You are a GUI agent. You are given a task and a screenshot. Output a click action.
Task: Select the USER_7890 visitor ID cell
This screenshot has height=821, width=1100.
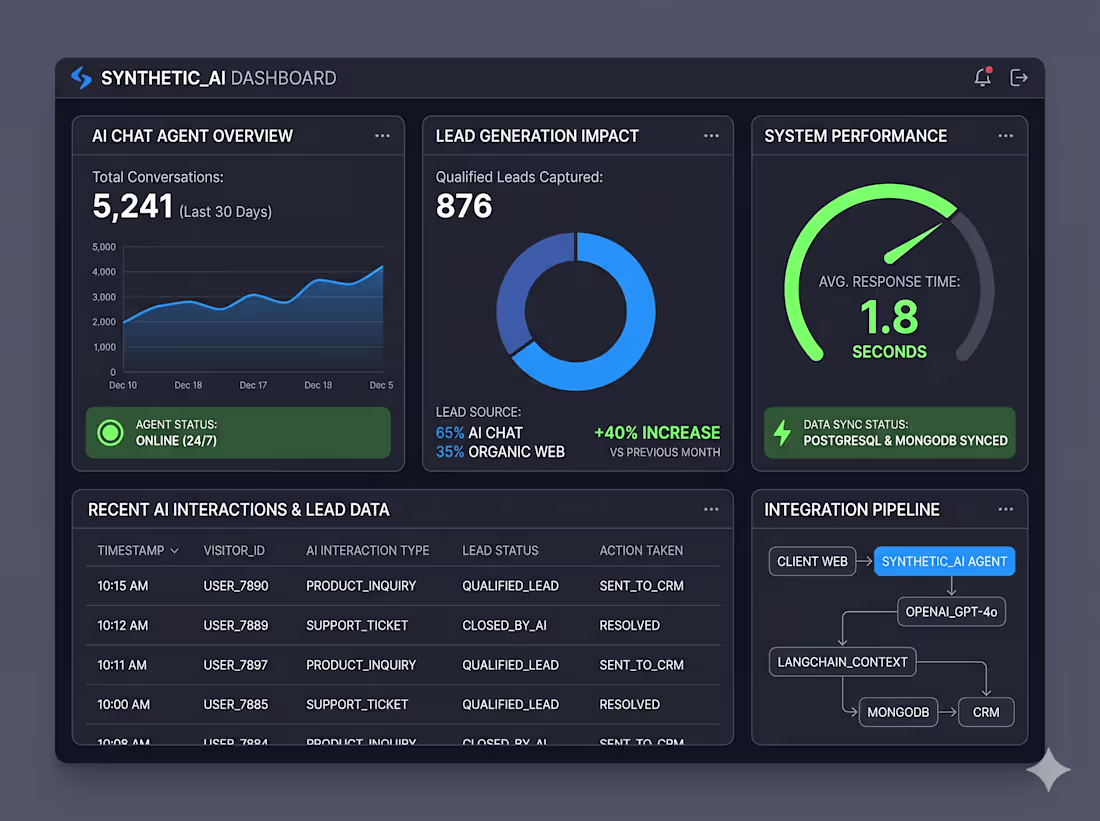tap(236, 586)
